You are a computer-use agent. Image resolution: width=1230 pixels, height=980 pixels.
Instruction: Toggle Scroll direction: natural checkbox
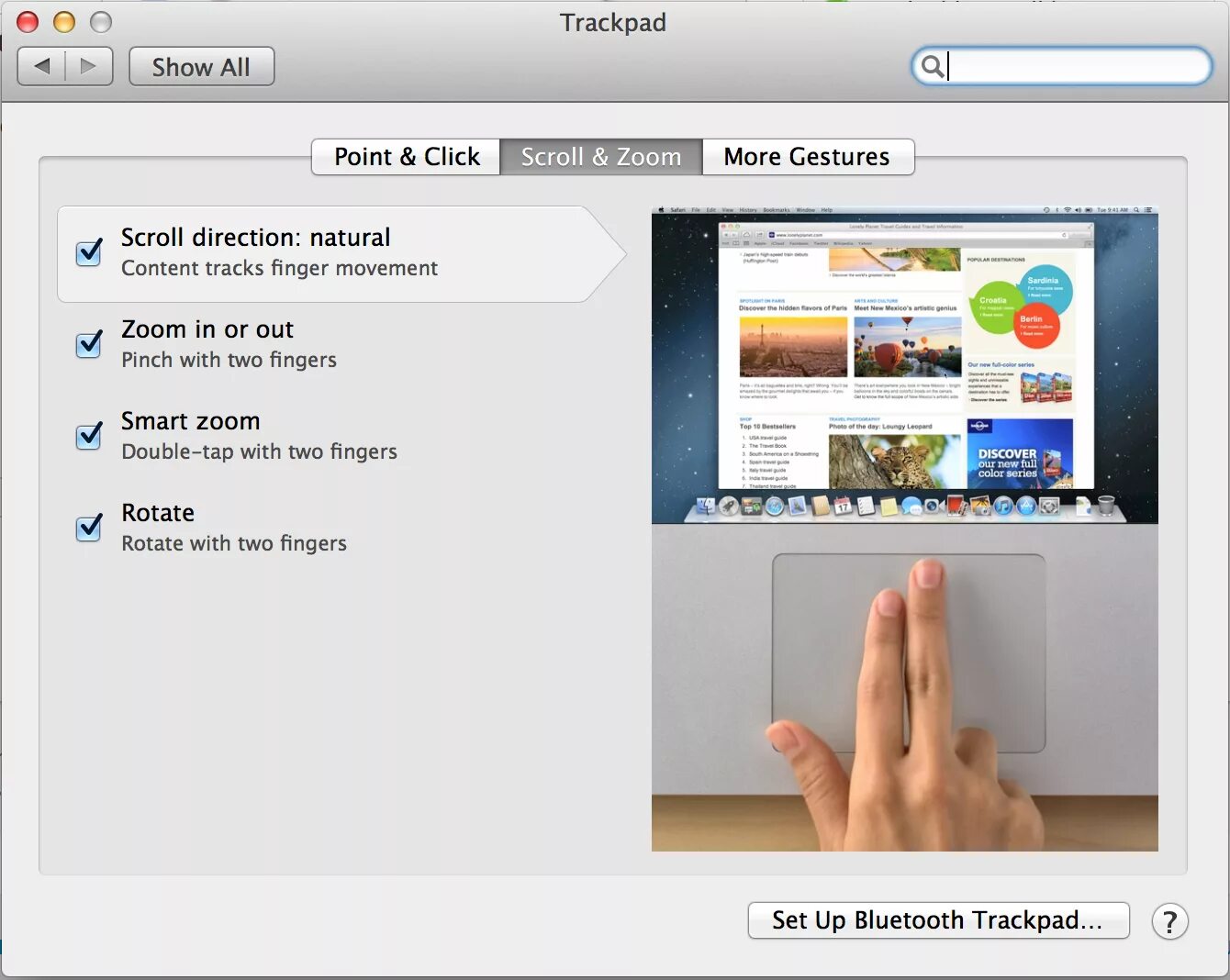(89, 251)
